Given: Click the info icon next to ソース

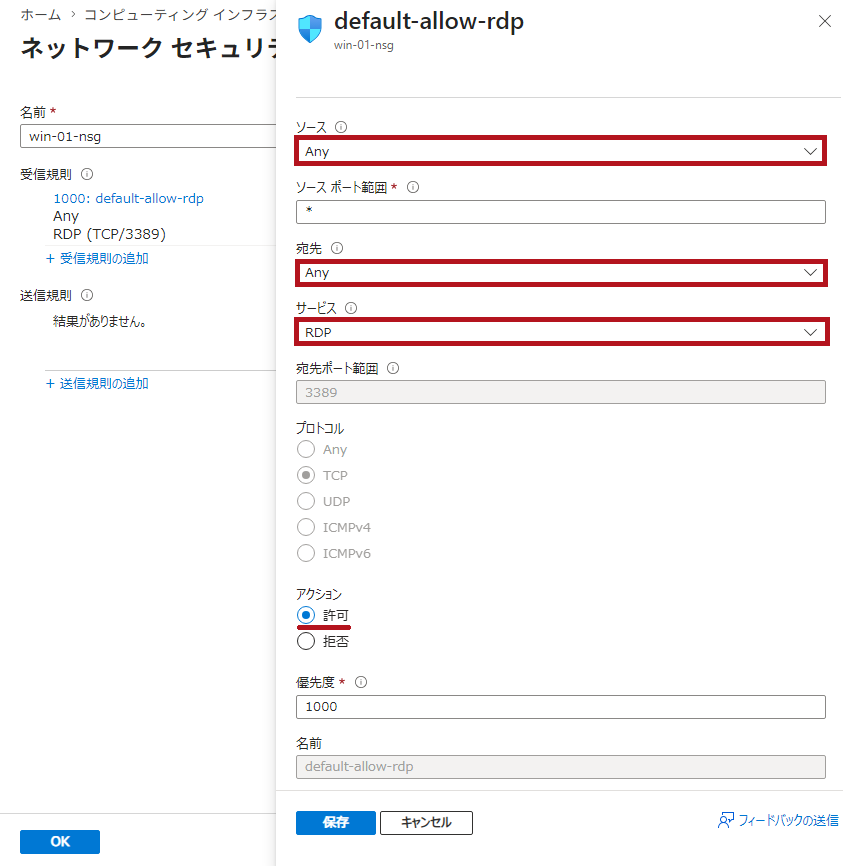Looking at the screenshot, I should pyautogui.click(x=341, y=127).
